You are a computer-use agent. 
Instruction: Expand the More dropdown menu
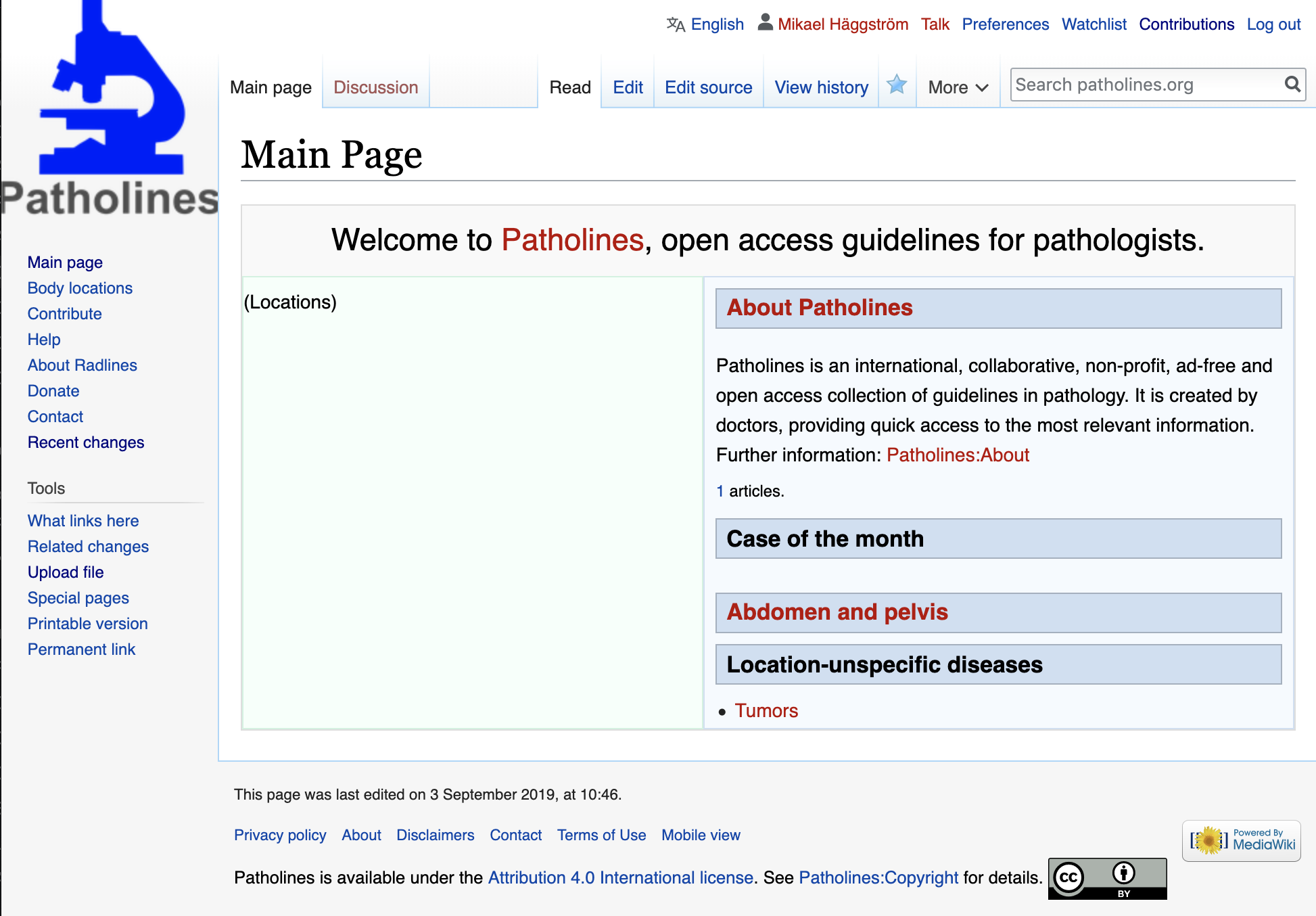[x=958, y=87]
